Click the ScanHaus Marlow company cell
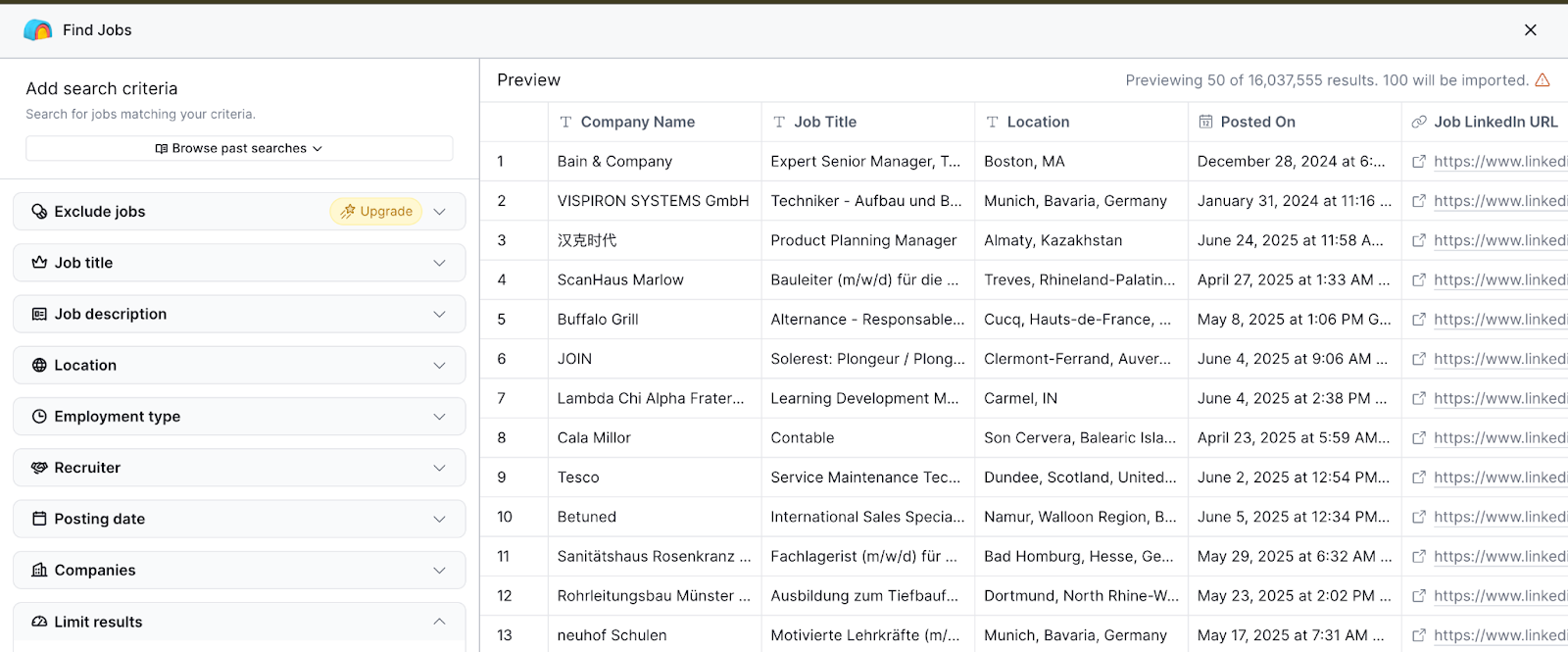The height and width of the screenshot is (652, 1568). 655,279
